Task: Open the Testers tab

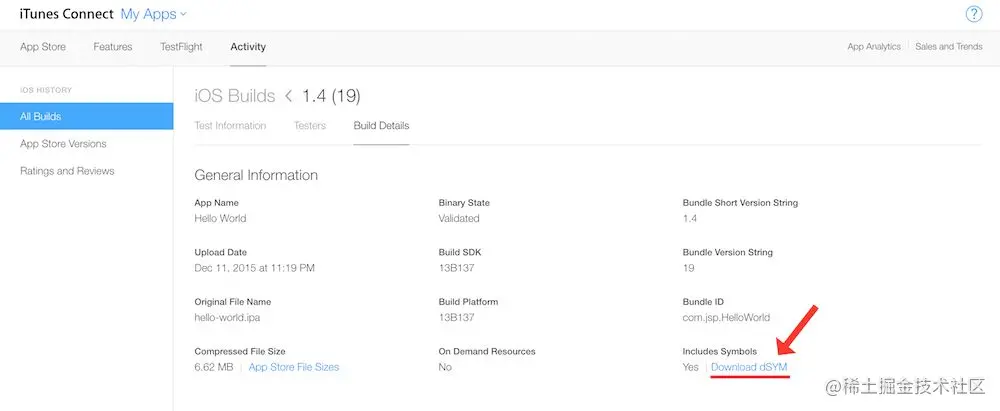Action: 310,126
